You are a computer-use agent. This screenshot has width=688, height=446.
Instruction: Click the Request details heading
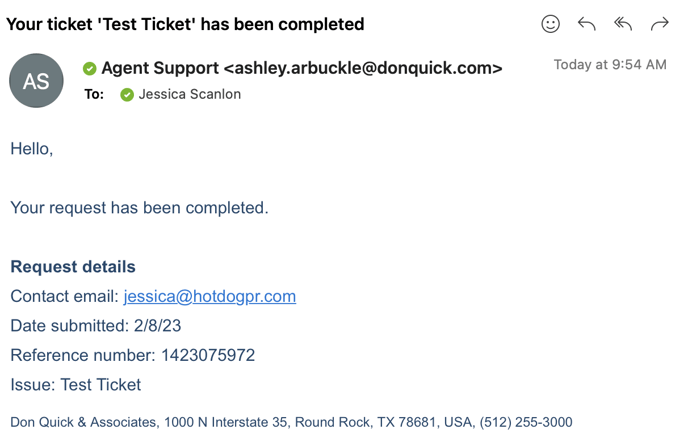pyautogui.click(x=73, y=267)
